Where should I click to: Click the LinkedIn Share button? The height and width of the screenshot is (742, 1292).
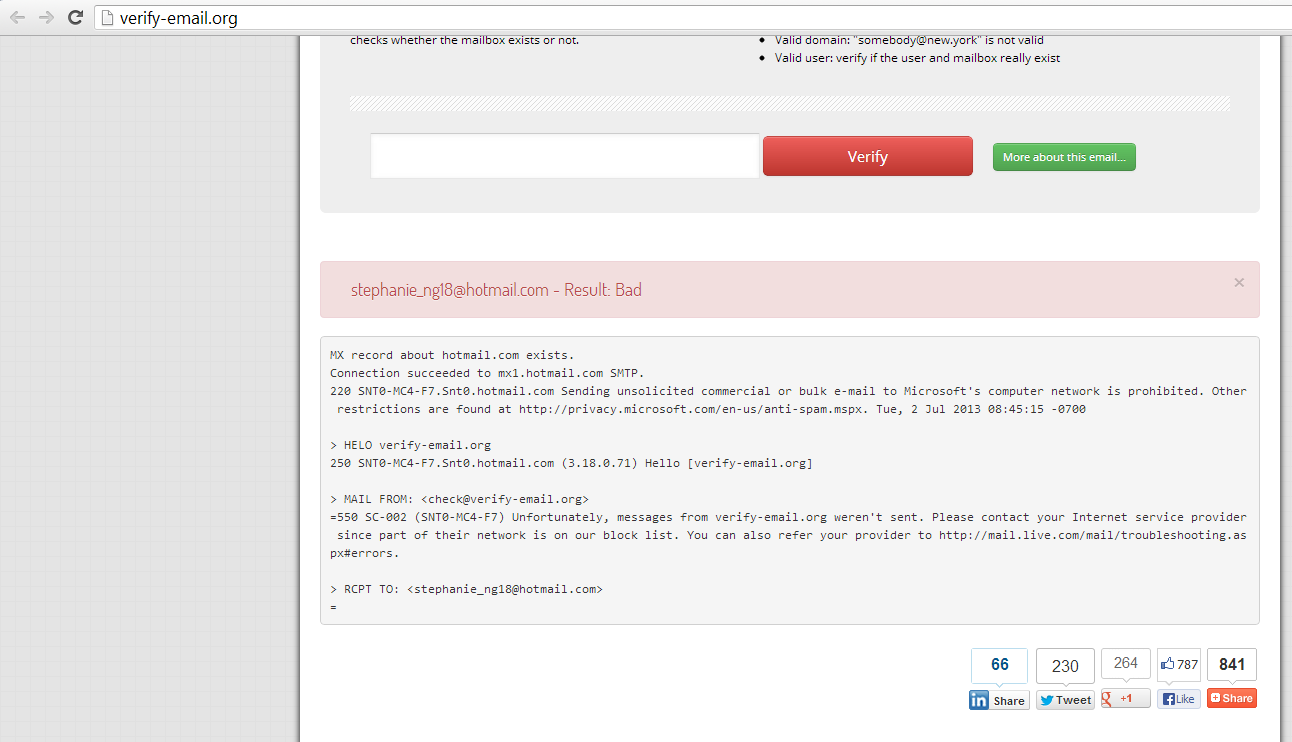click(x=999, y=700)
